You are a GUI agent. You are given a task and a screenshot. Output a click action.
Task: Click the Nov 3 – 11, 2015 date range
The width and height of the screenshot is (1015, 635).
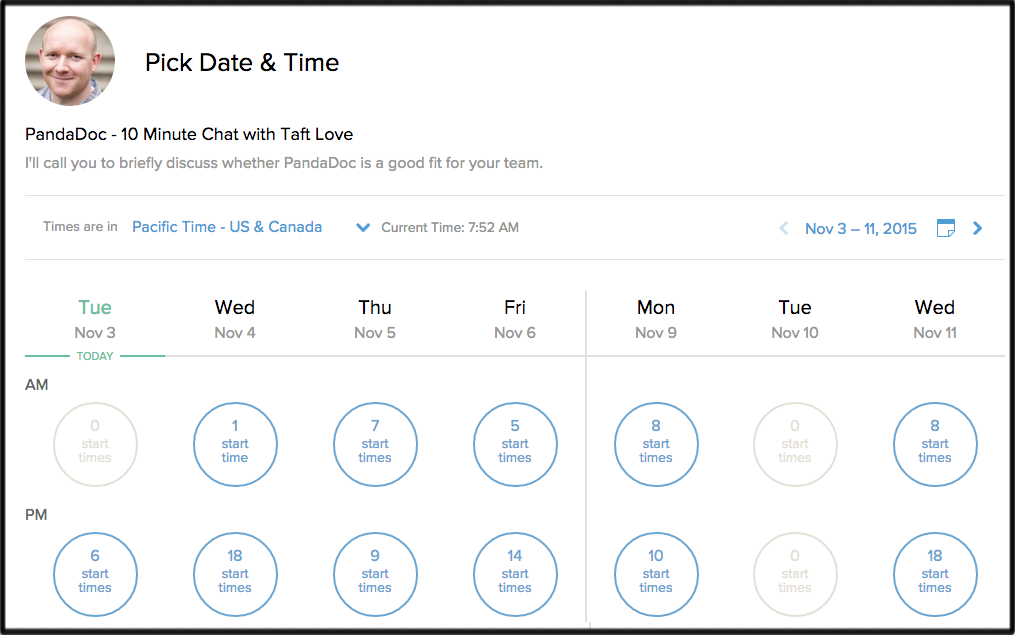tap(861, 228)
